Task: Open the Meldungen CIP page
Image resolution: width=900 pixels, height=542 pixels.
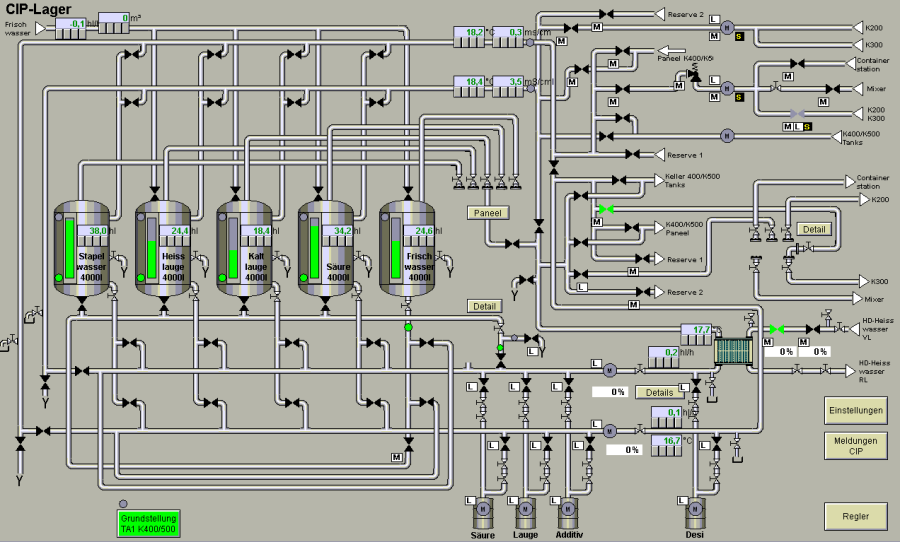Action: pos(855,445)
